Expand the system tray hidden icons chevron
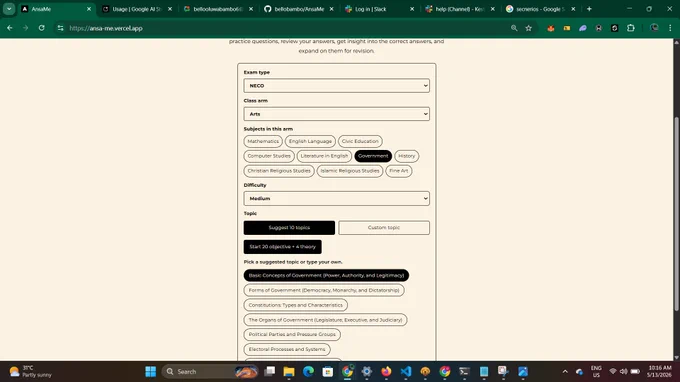Image resolution: width=680 pixels, height=382 pixels. [565, 372]
